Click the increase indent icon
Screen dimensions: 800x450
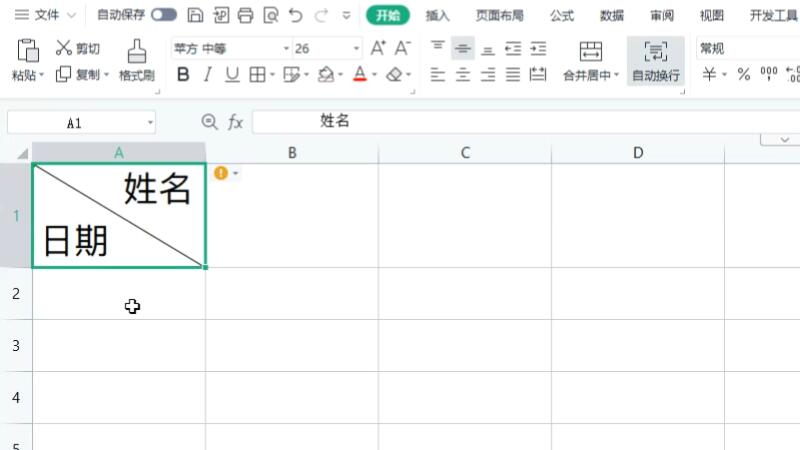point(538,48)
